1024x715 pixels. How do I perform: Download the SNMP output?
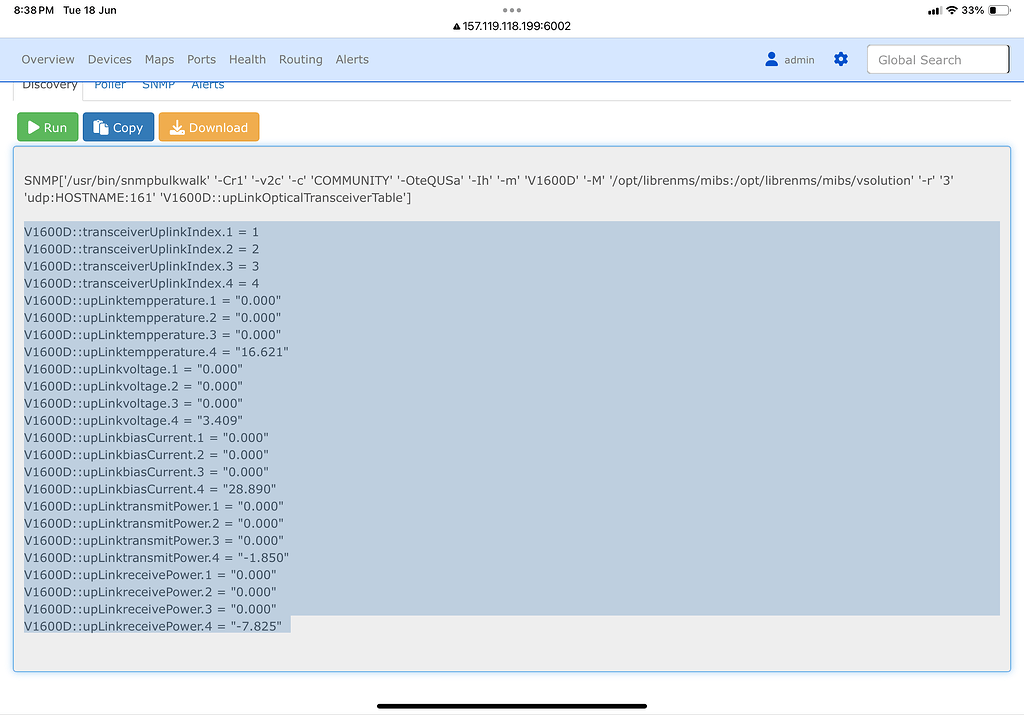point(208,127)
